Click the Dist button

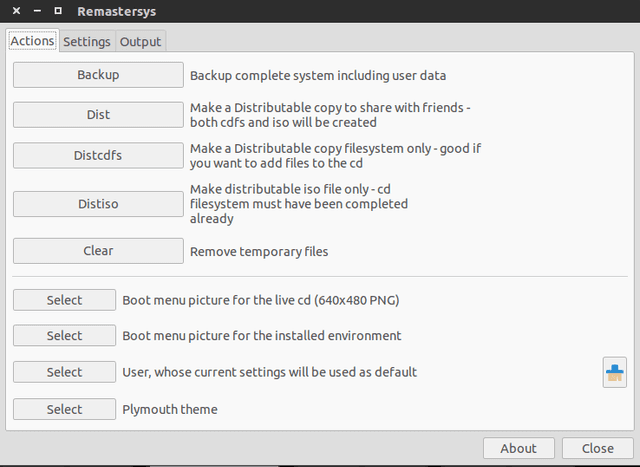(98, 115)
